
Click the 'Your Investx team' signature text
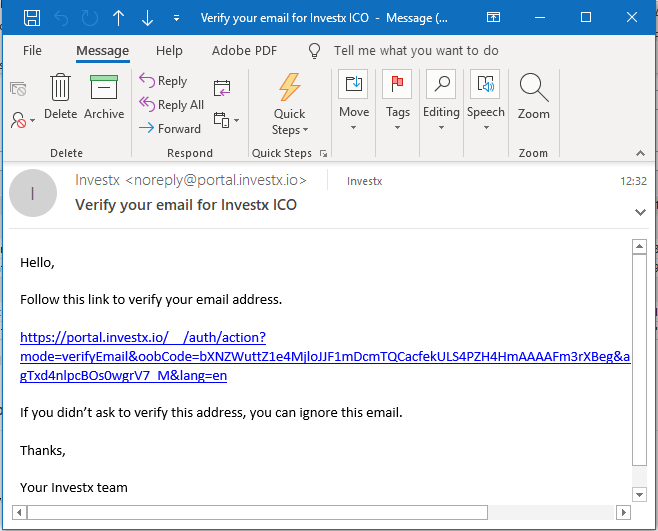[x=74, y=488]
